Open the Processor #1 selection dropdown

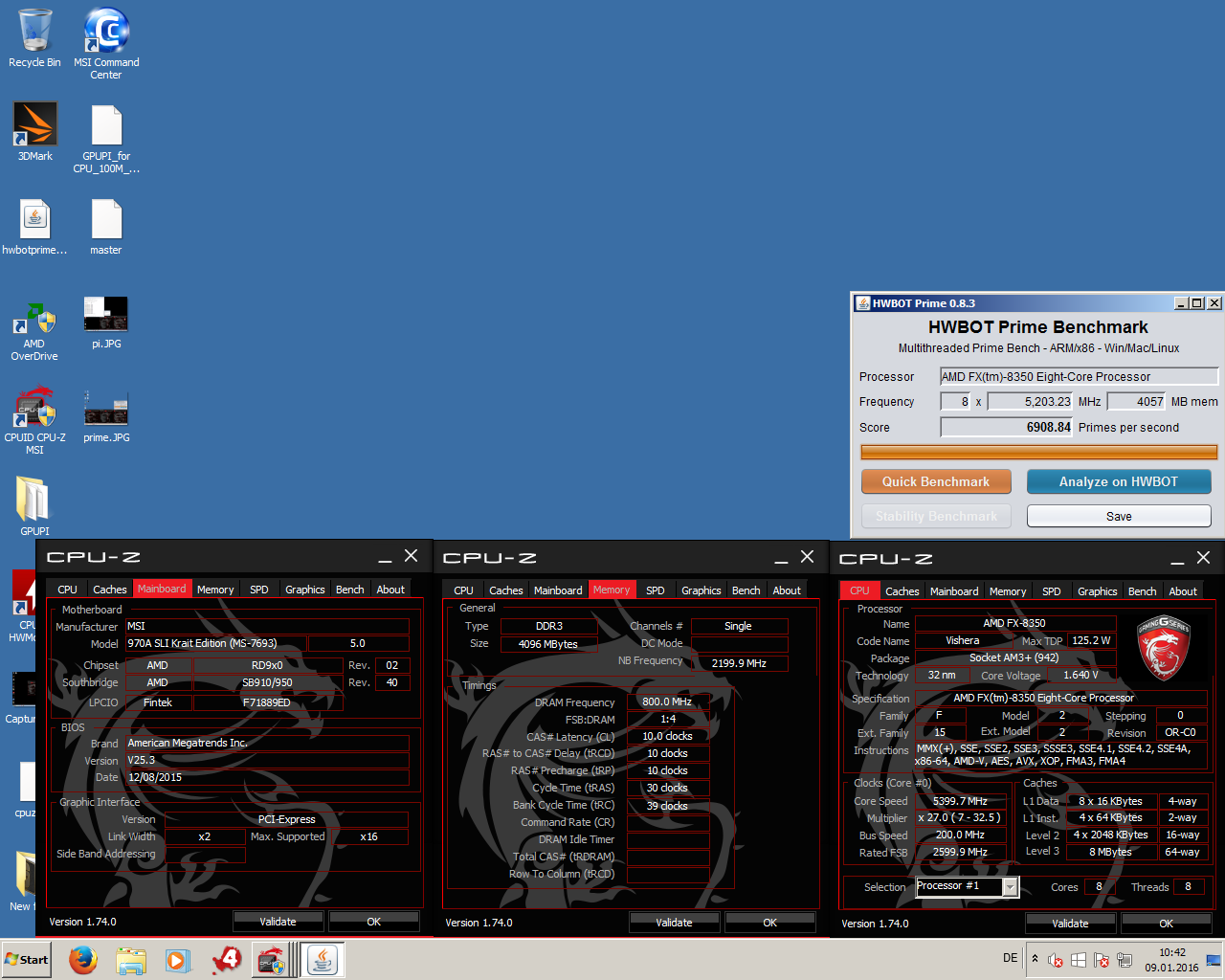[x=967, y=886]
